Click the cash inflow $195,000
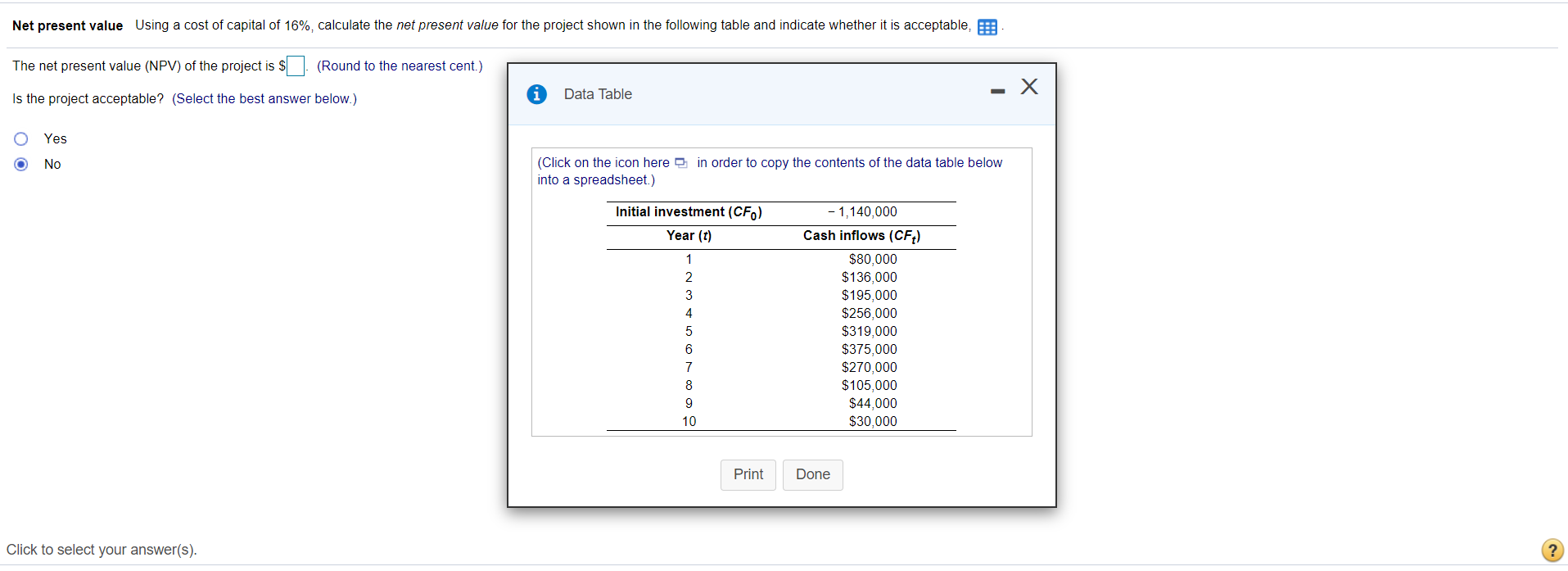This screenshot has height=571, width=1568. 870,295
